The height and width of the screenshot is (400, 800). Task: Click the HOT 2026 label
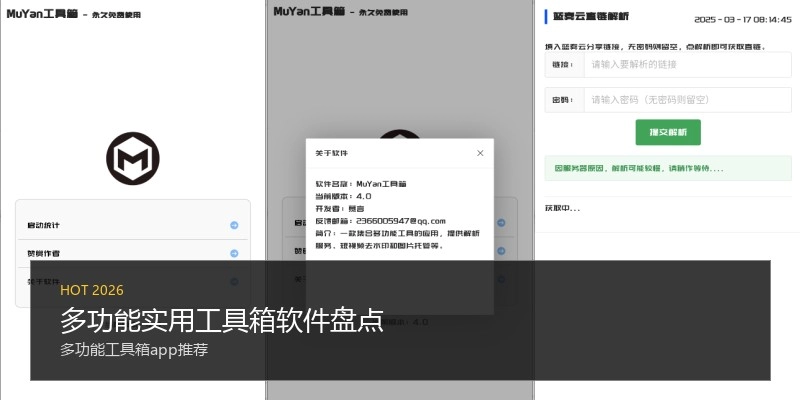[x=92, y=290]
